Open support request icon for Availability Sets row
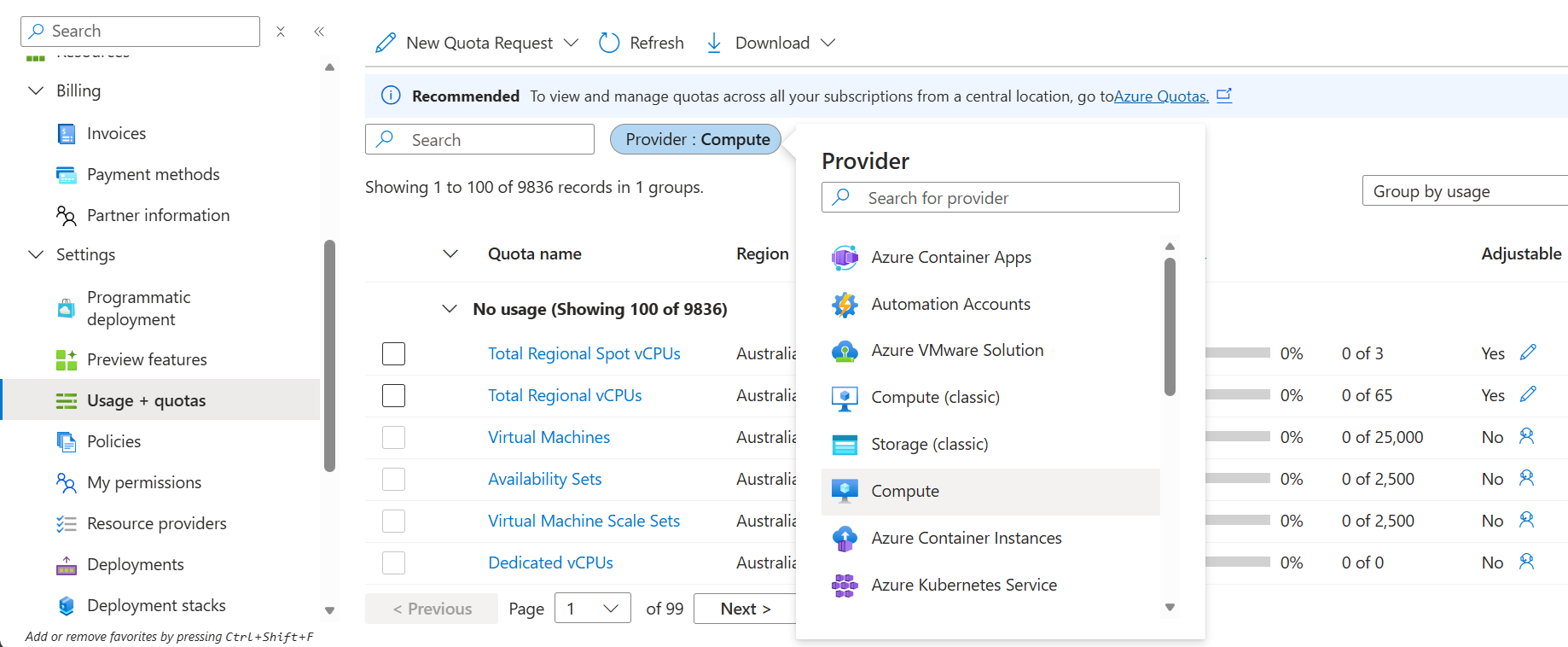1568x647 pixels. pos(1527,478)
